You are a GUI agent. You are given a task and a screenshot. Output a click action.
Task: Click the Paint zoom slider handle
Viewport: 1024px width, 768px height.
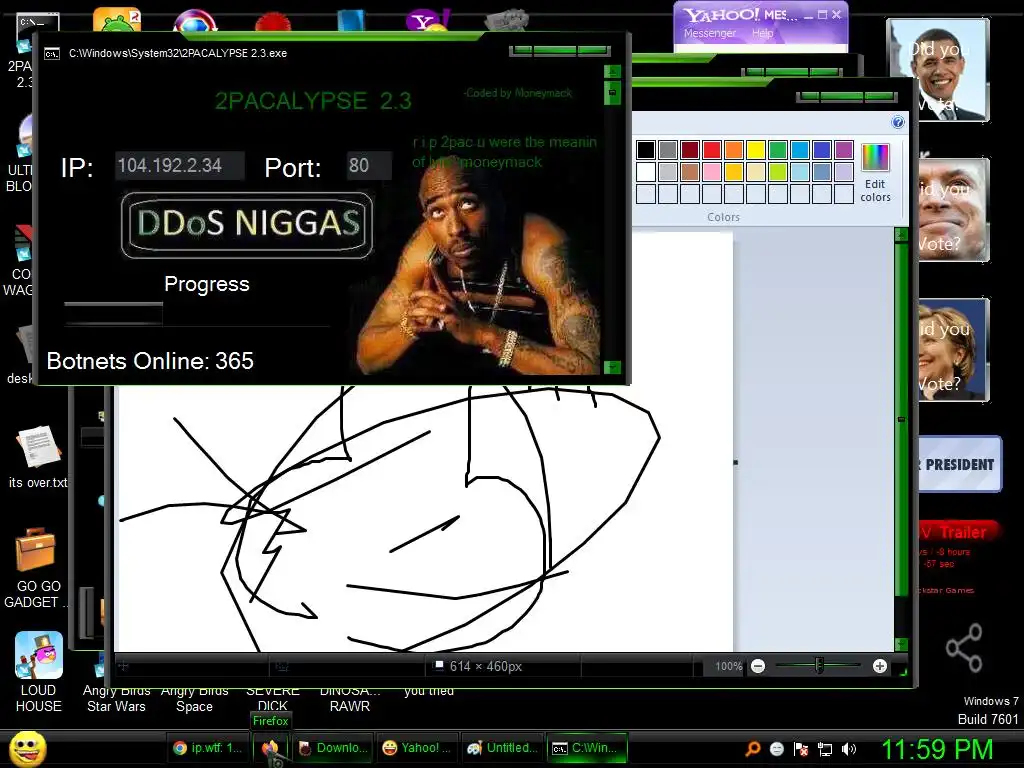click(819, 665)
